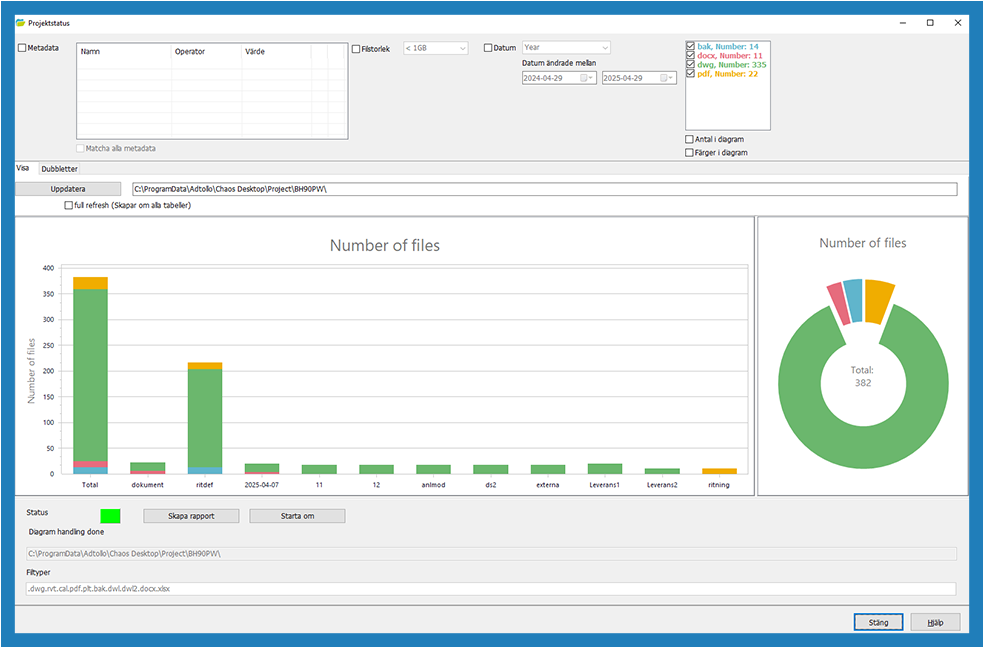Click the Projektstatus folder icon in title bar

pyautogui.click(x=21, y=23)
